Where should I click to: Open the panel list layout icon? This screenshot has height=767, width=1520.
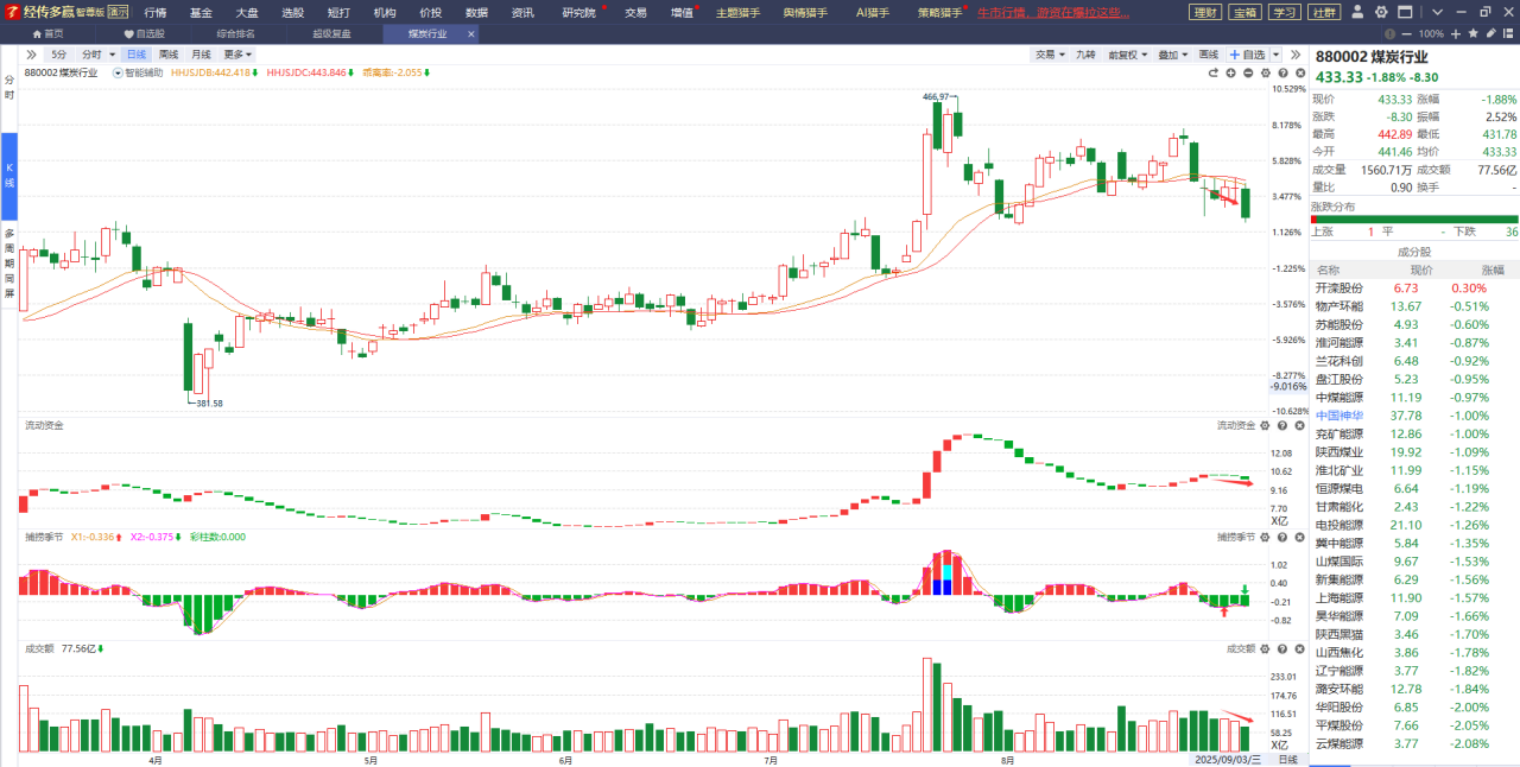[1508, 34]
